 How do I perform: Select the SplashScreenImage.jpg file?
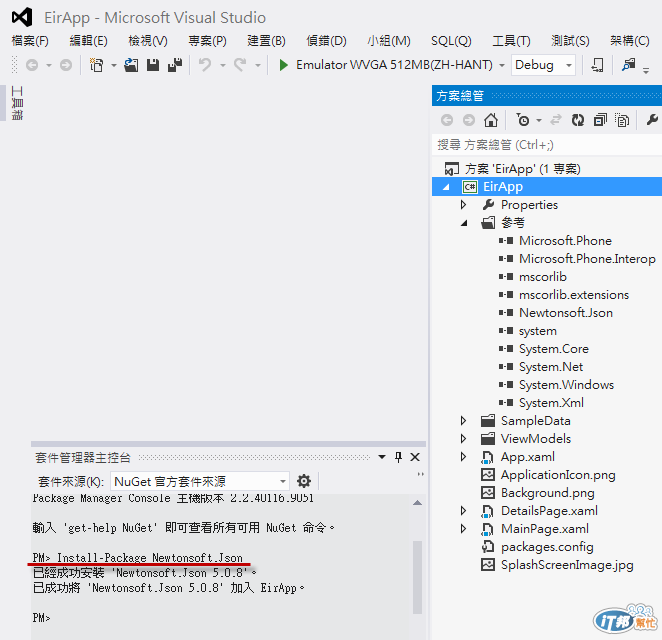(567, 565)
